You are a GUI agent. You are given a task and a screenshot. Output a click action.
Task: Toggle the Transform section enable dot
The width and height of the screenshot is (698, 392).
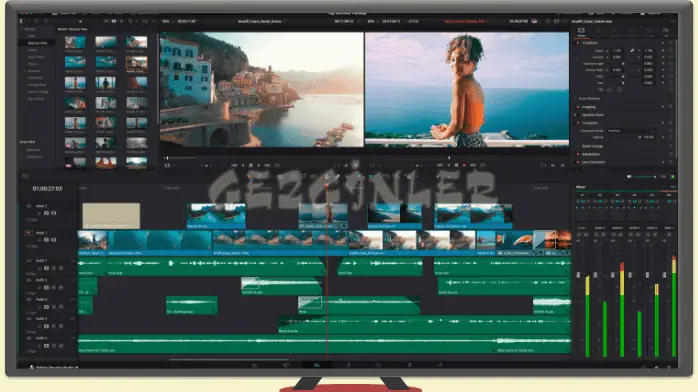pos(578,43)
